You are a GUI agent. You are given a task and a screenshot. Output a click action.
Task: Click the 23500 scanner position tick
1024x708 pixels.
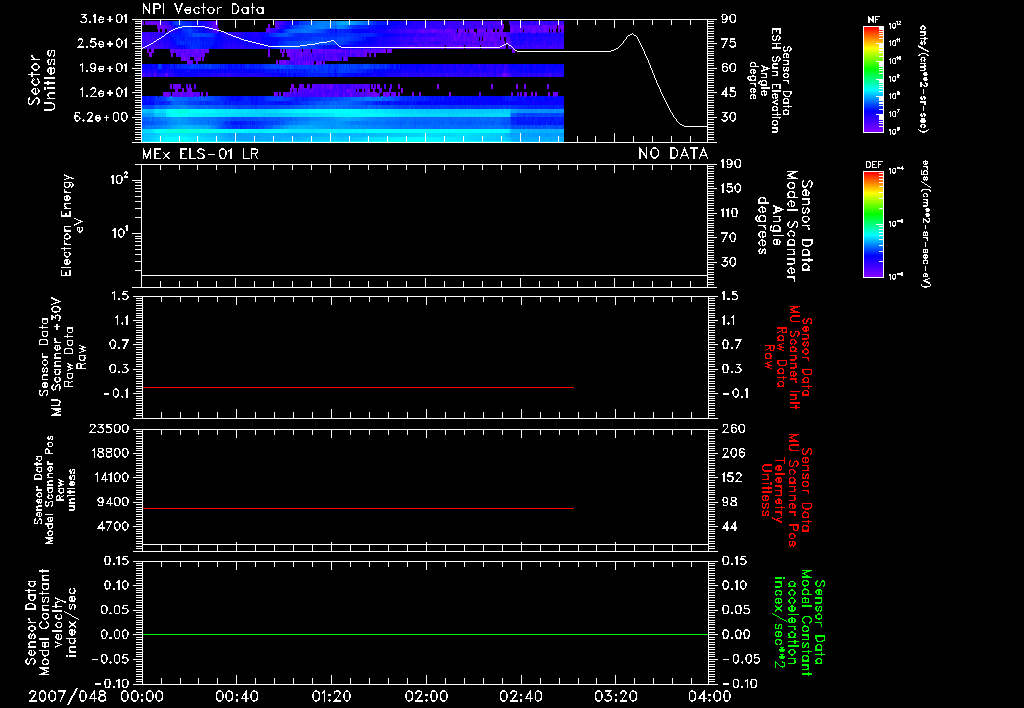(x=108, y=428)
